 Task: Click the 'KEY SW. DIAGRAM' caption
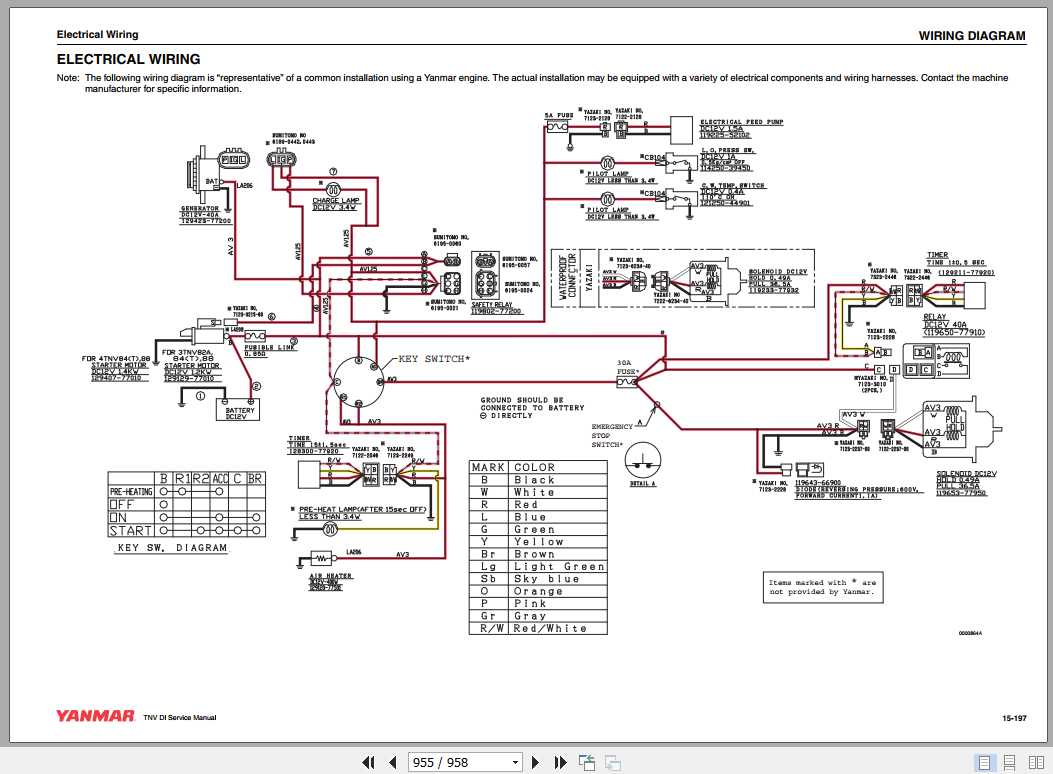pyautogui.click(x=172, y=548)
